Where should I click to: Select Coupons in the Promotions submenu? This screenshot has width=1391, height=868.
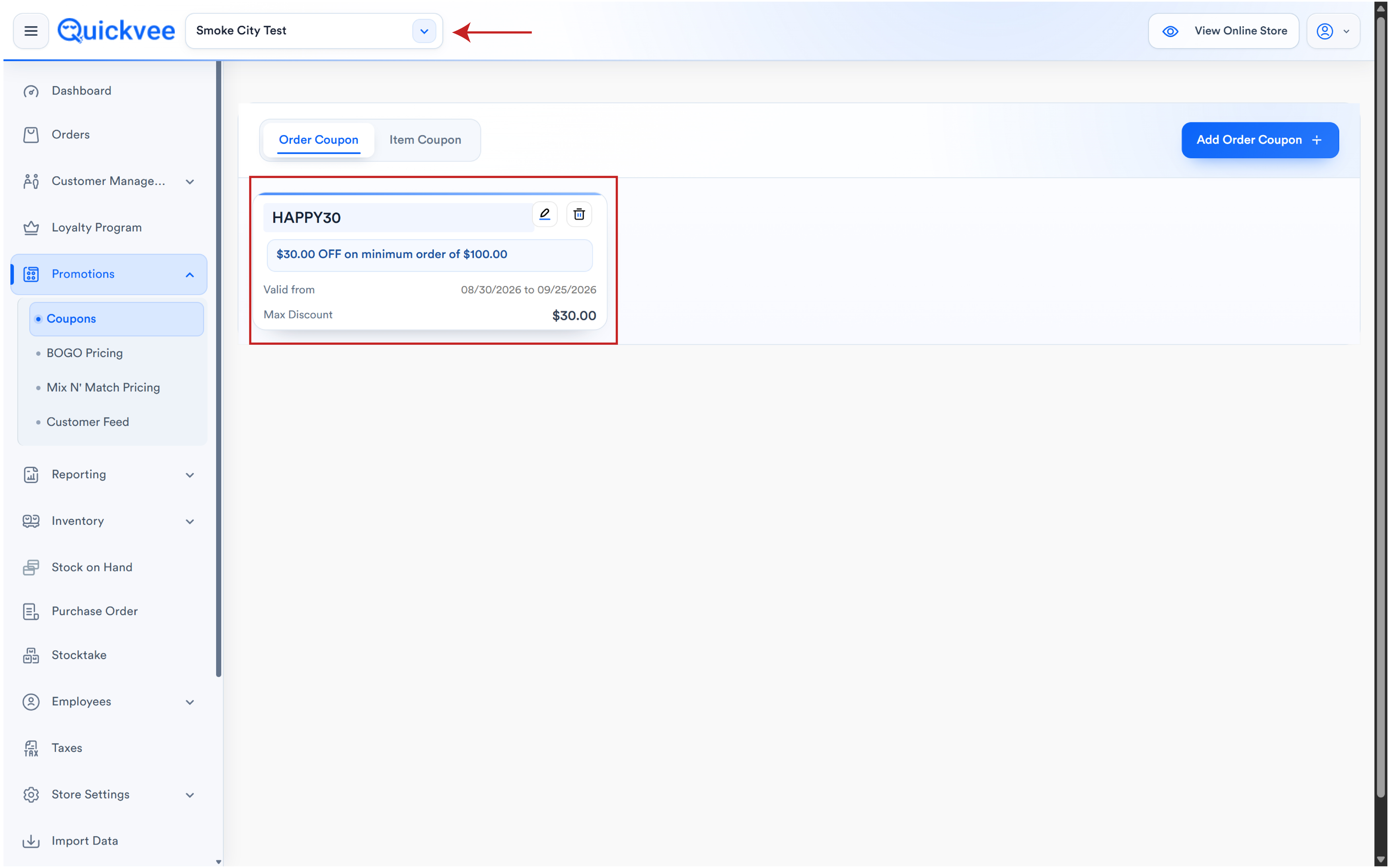(x=117, y=319)
